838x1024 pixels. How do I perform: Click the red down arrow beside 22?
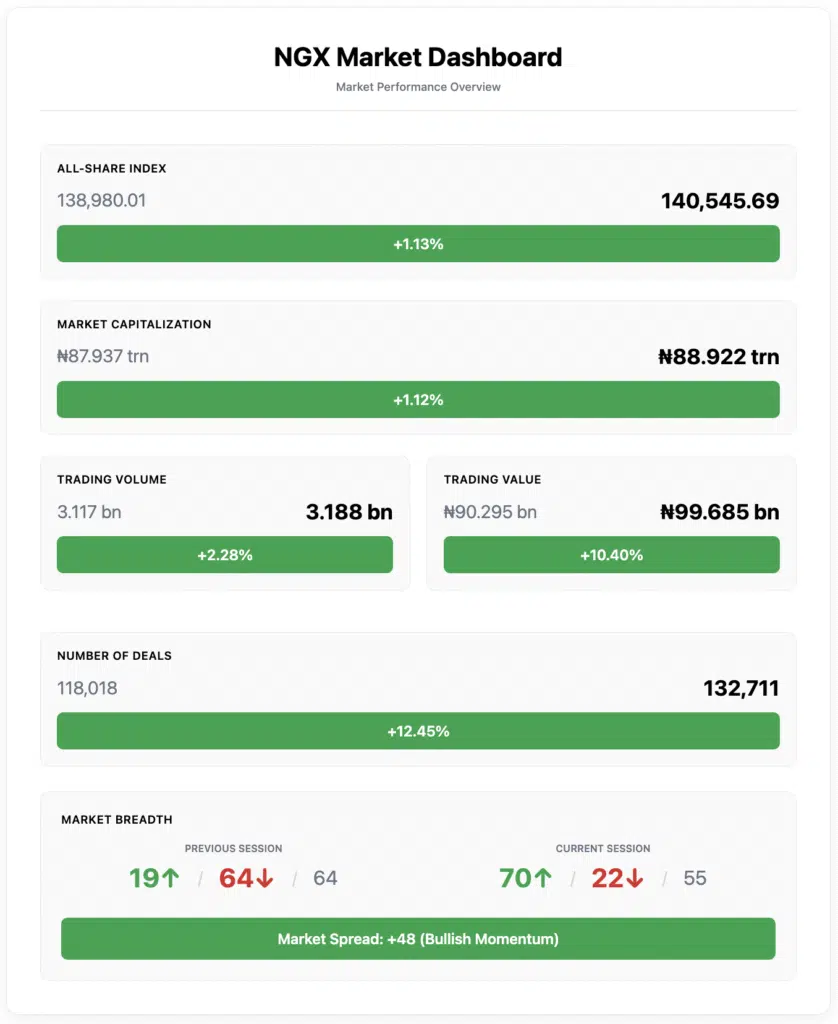pos(635,878)
